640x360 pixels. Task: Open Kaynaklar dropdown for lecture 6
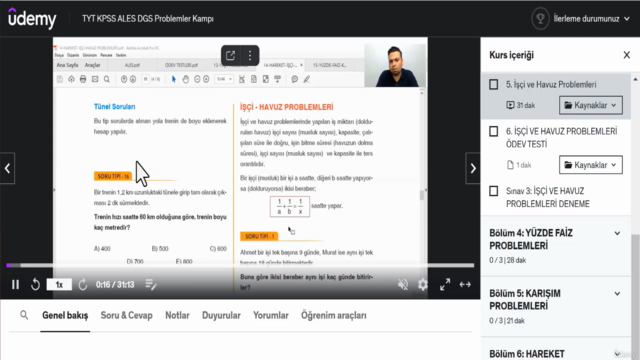(591, 165)
